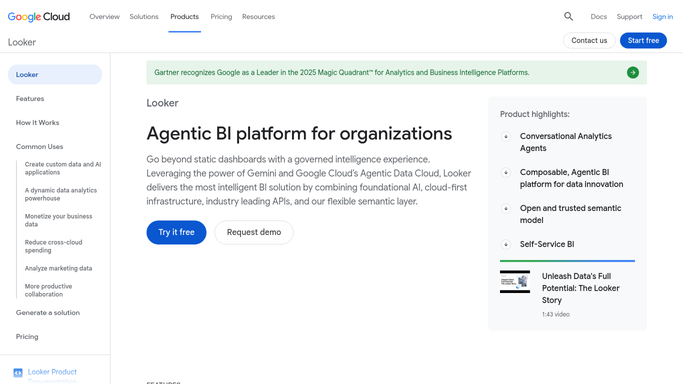Open Monetize your business data

(x=58, y=220)
